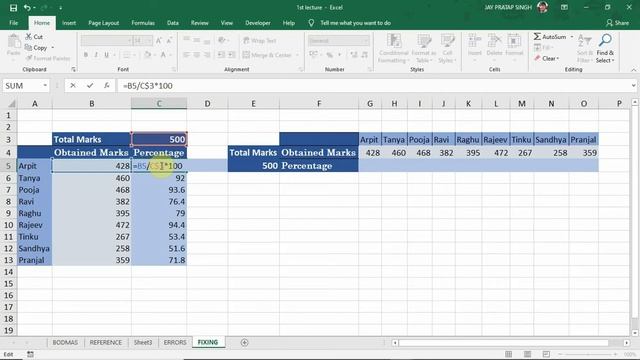Open the Name Box dropdown arrow
Viewport: 640px width, 360px height.
(45, 85)
